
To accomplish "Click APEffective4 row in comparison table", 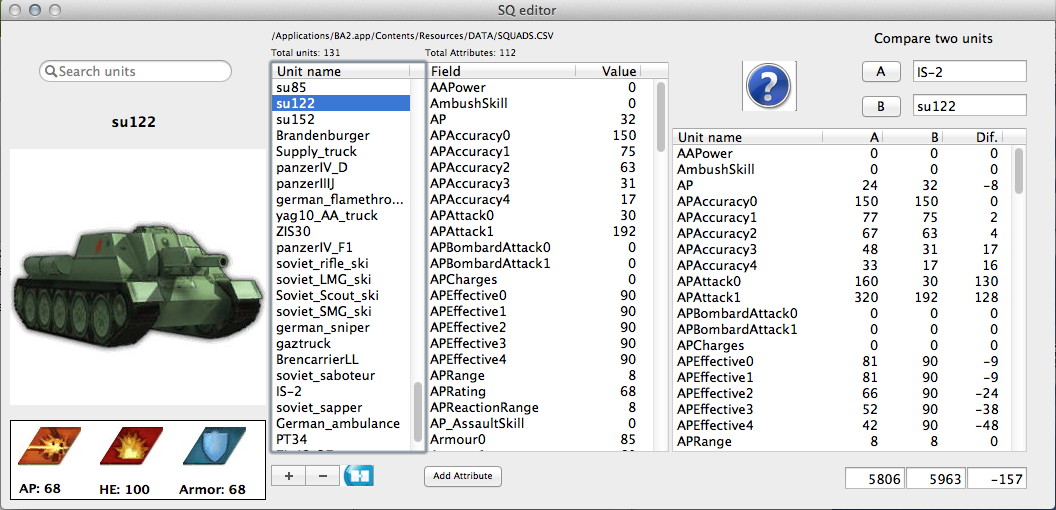I will (842, 426).
